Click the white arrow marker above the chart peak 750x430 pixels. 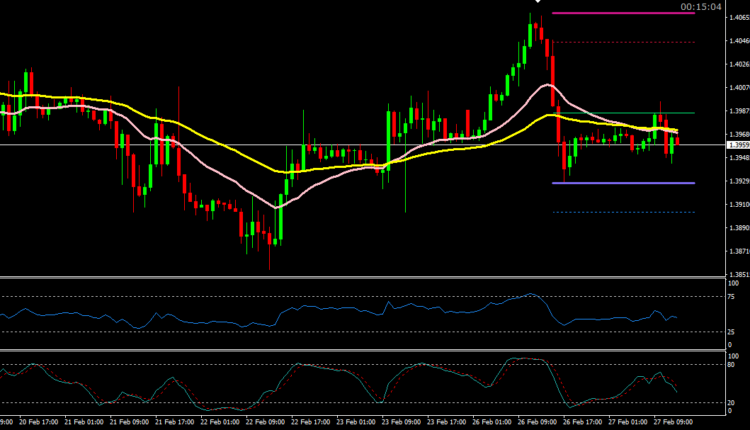[538, 2]
